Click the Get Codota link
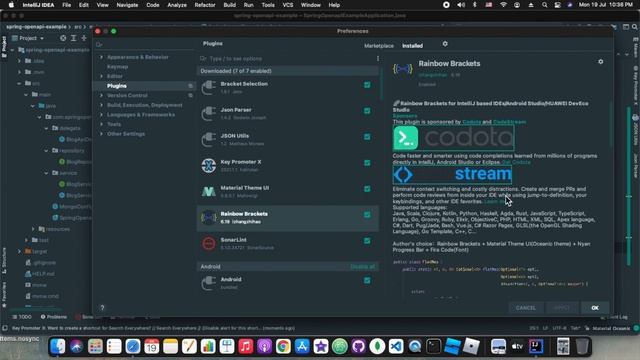The height and width of the screenshot is (360, 640). pos(516,162)
